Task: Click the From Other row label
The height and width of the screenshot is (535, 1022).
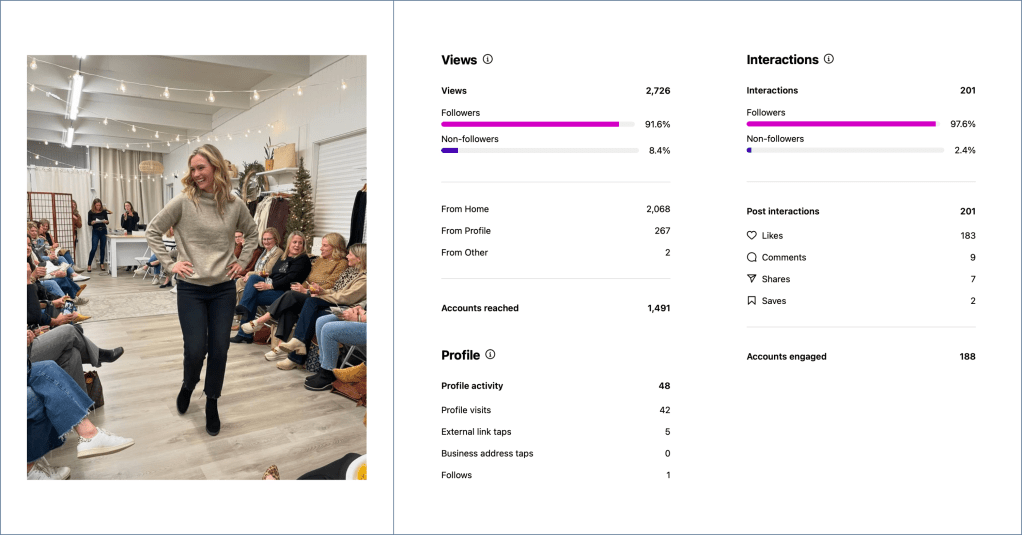Action: (x=464, y=253)
